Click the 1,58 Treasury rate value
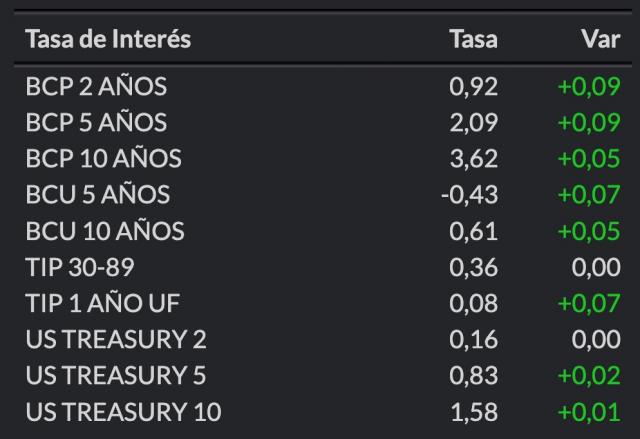The width and height of the screenshot is (640, 439). 475,411
